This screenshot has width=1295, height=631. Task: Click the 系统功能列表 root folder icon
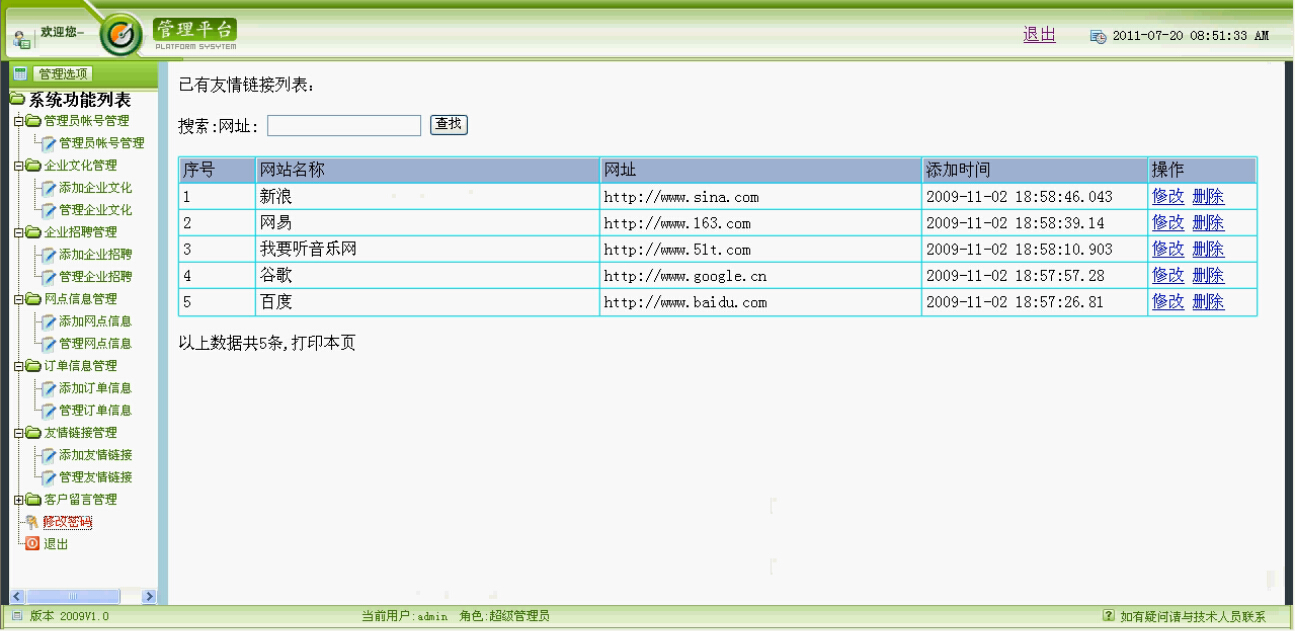(17, 100)
